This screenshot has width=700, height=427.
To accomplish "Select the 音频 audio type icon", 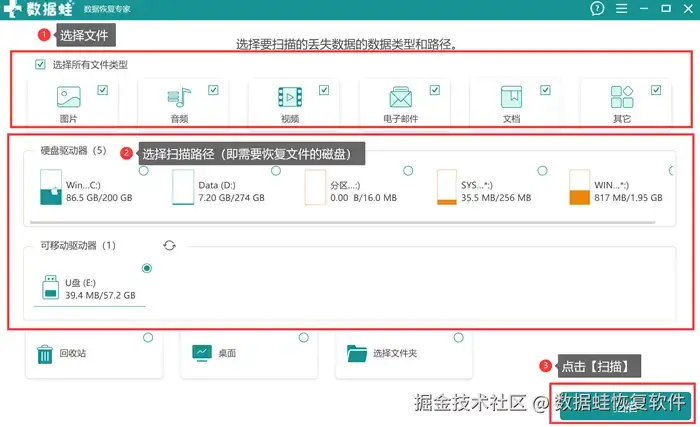I will pos(179,97).
